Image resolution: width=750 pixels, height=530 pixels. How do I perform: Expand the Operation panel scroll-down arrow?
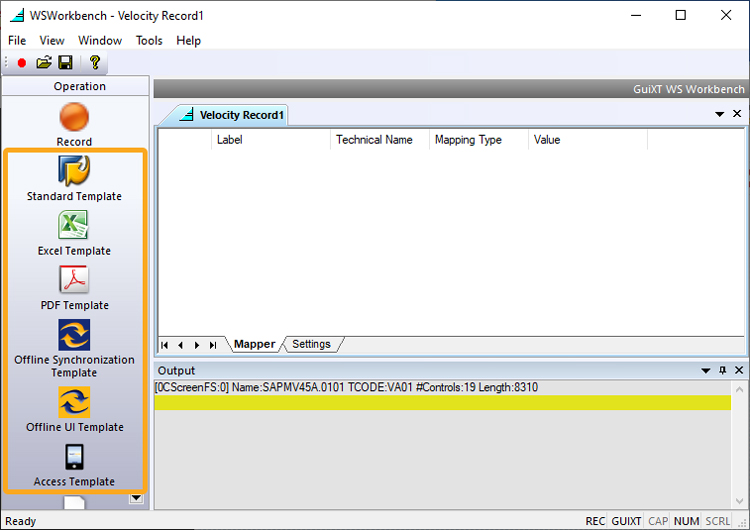point(136,498)
